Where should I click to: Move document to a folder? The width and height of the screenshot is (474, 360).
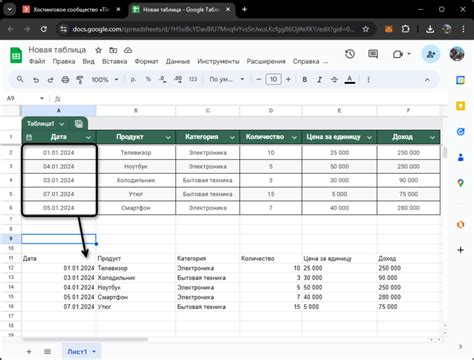tap(113, 50)
